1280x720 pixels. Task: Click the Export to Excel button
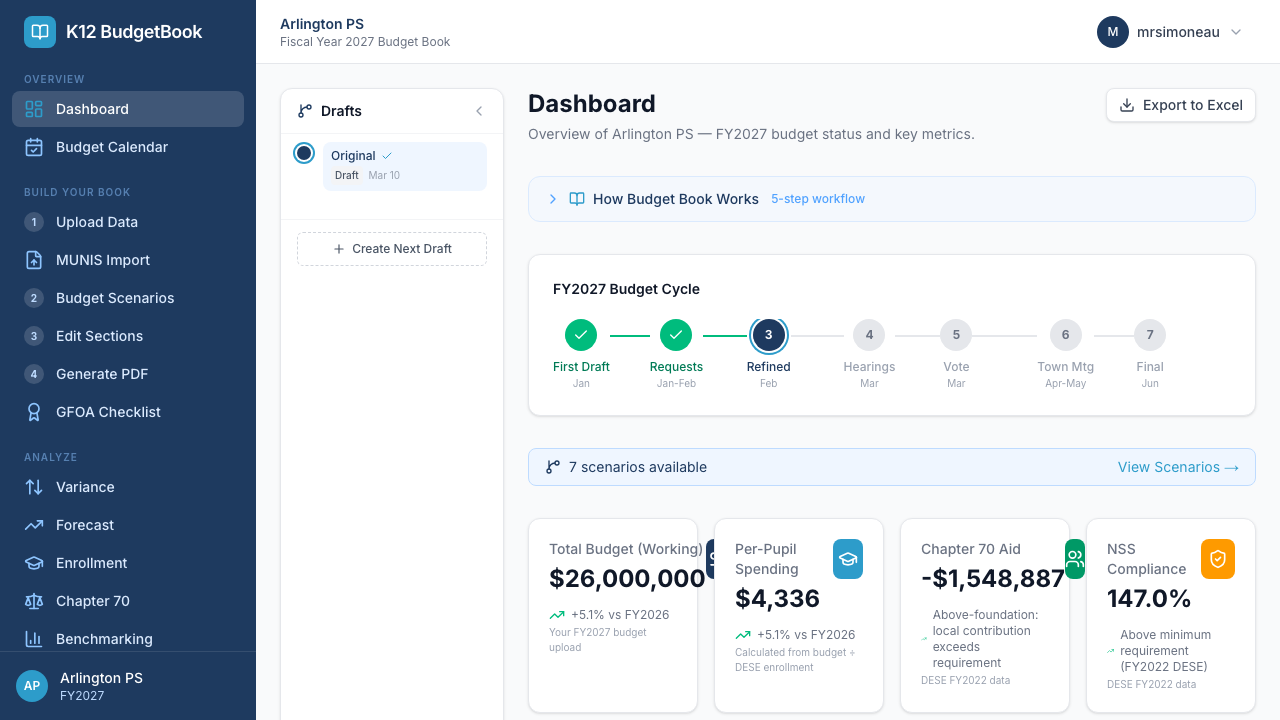[1180, 105]
